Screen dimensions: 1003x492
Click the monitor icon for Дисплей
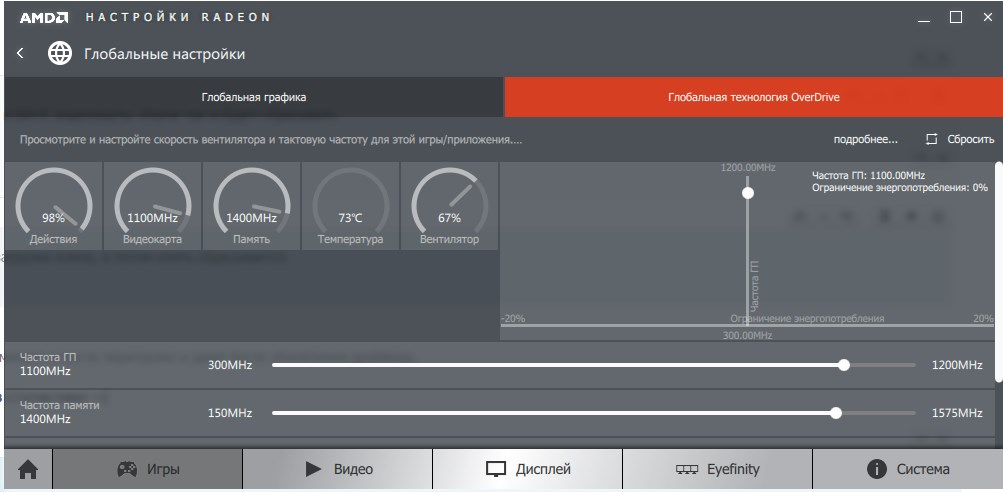pos(497,469)
